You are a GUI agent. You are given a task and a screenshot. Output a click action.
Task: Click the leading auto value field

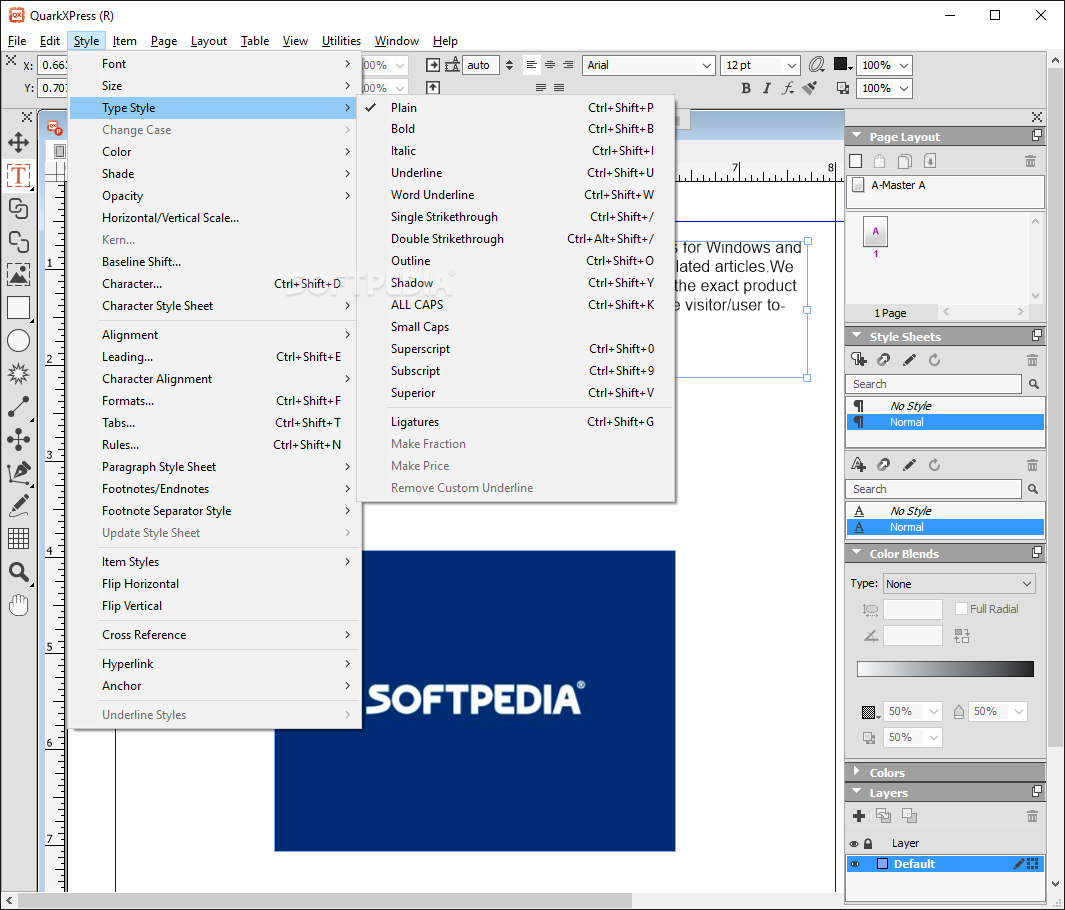pos(481,65)
